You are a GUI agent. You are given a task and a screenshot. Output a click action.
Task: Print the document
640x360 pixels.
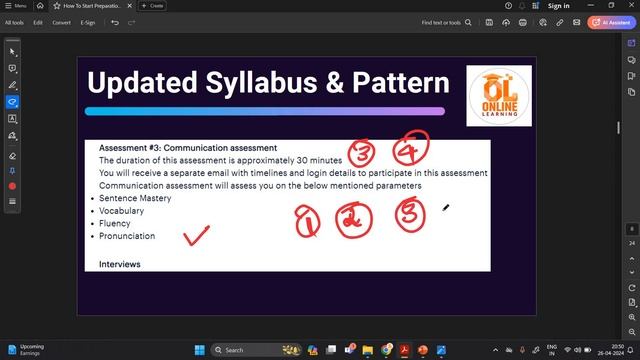(x=522, y=22)
